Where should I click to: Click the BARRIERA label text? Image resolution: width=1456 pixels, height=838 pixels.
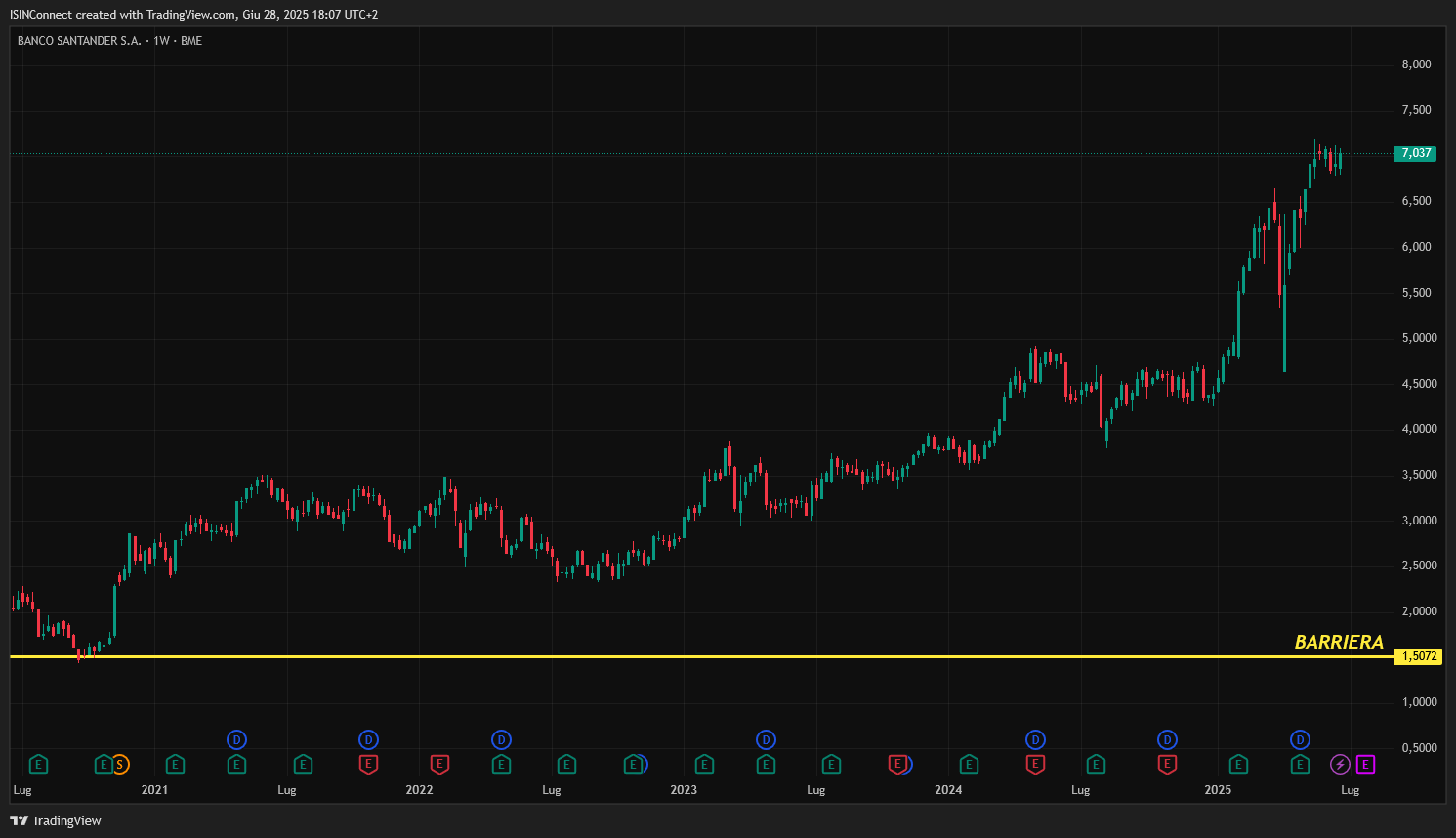(x=1339, y=642)
